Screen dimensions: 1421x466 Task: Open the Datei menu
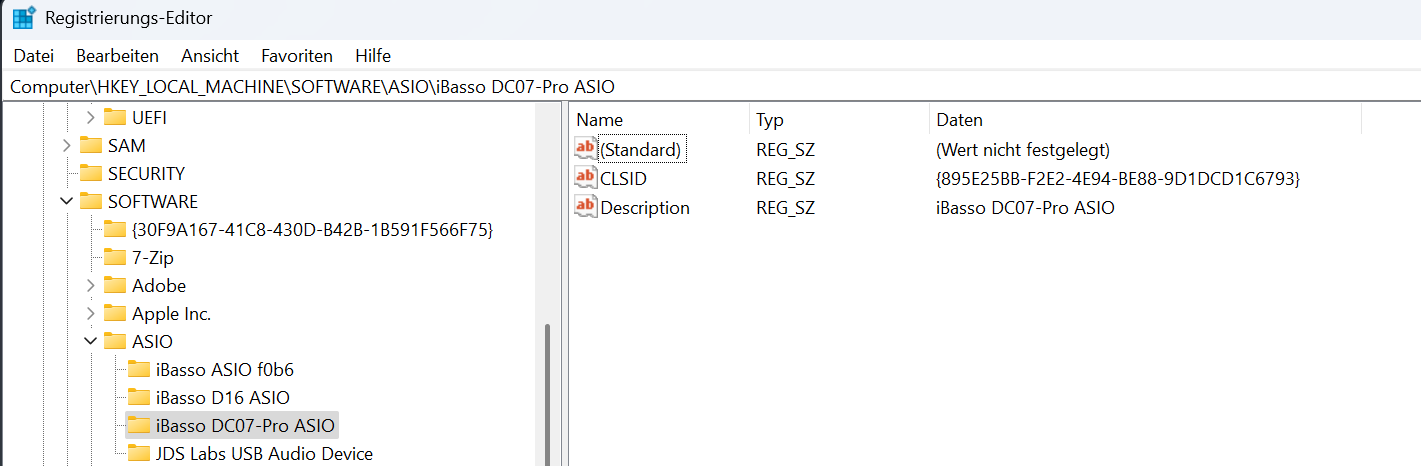(33, 55)
